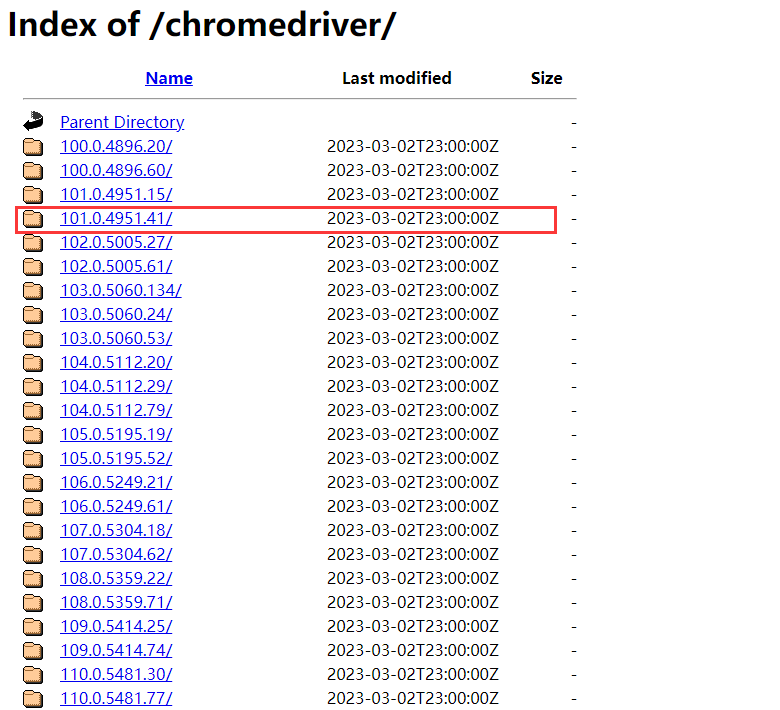Click folder icon beside 102.0.5005.61/

click(x=33, y=267)
